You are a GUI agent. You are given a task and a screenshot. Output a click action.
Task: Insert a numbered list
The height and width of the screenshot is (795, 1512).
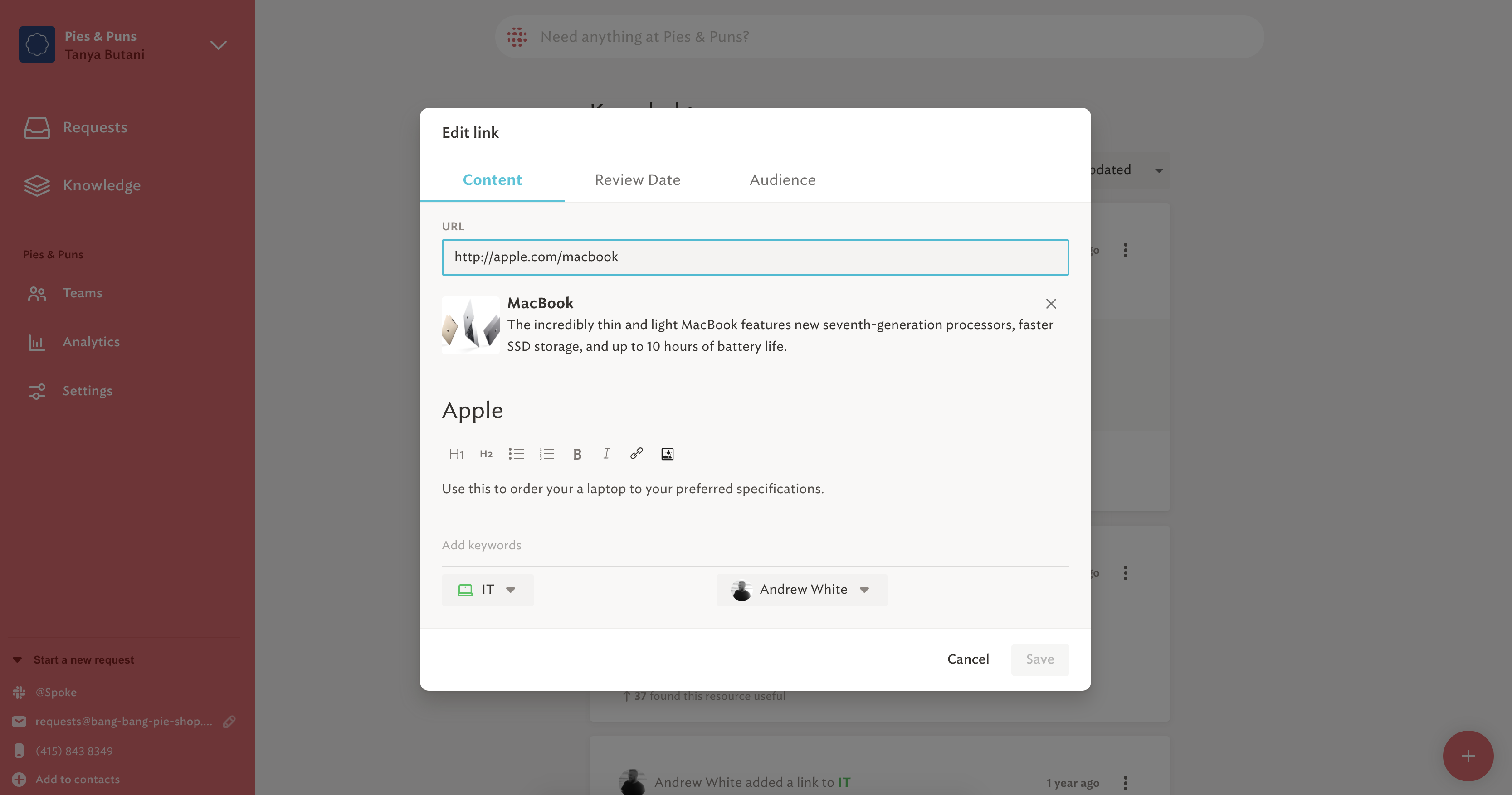pyautogui.click(x=546, y=454)
